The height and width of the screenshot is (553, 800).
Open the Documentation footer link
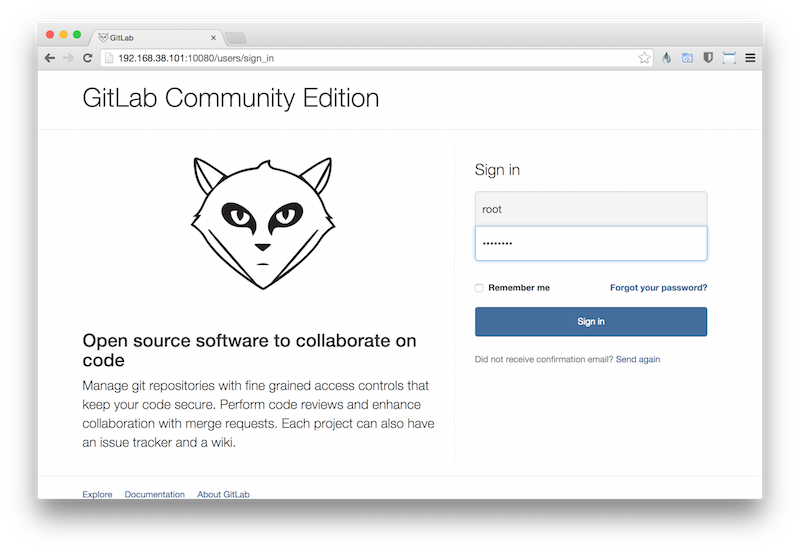(x=154, y=494)
